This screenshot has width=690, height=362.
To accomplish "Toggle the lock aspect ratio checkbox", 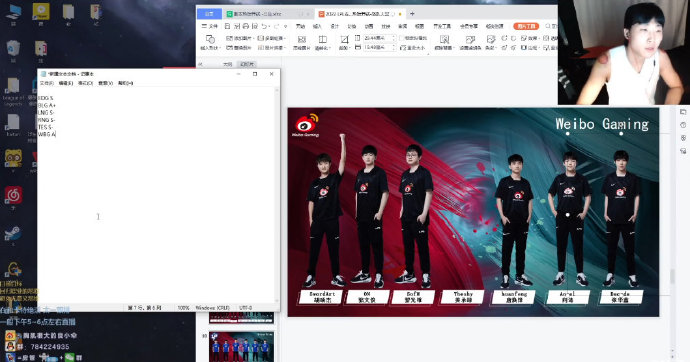I will 402,38.
